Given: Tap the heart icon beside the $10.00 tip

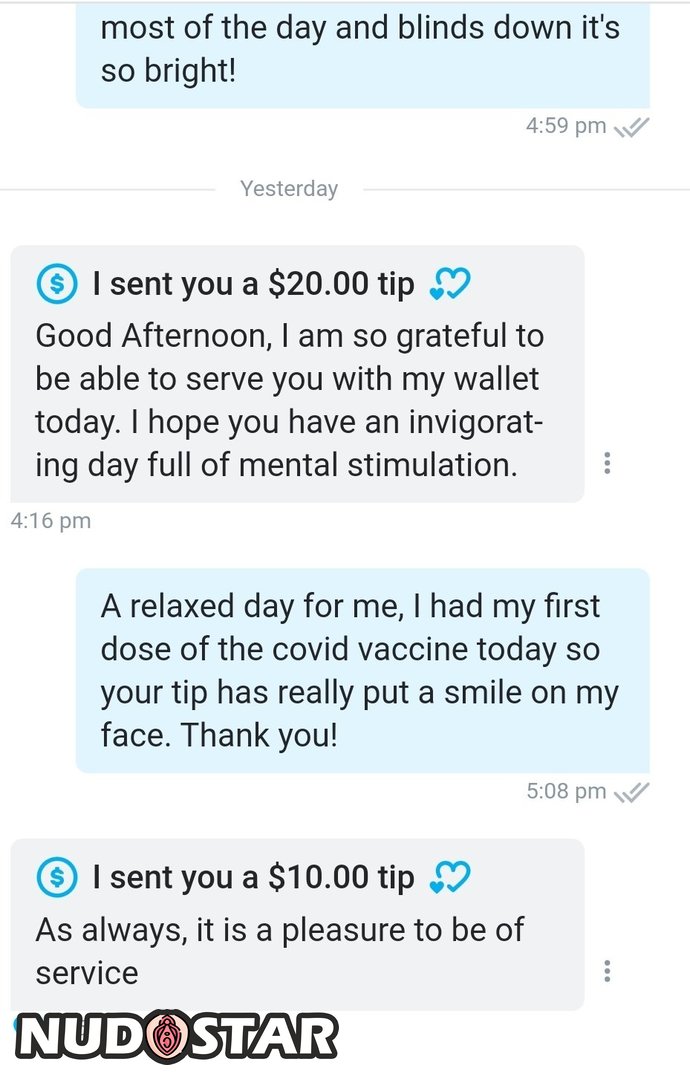Looking at the screenshot, I should click(x=449, y=878).
